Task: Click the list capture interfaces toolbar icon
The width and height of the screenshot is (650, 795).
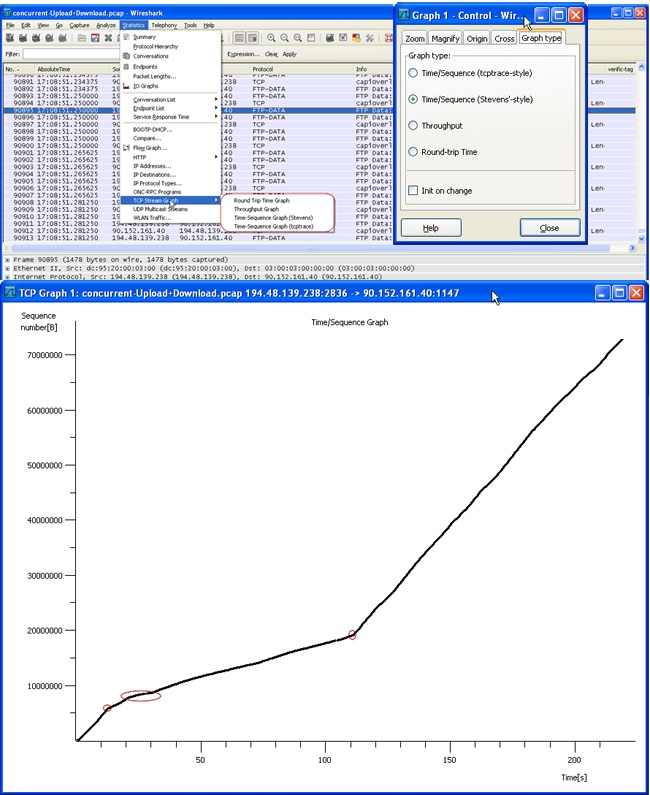Action: [10, 38]
